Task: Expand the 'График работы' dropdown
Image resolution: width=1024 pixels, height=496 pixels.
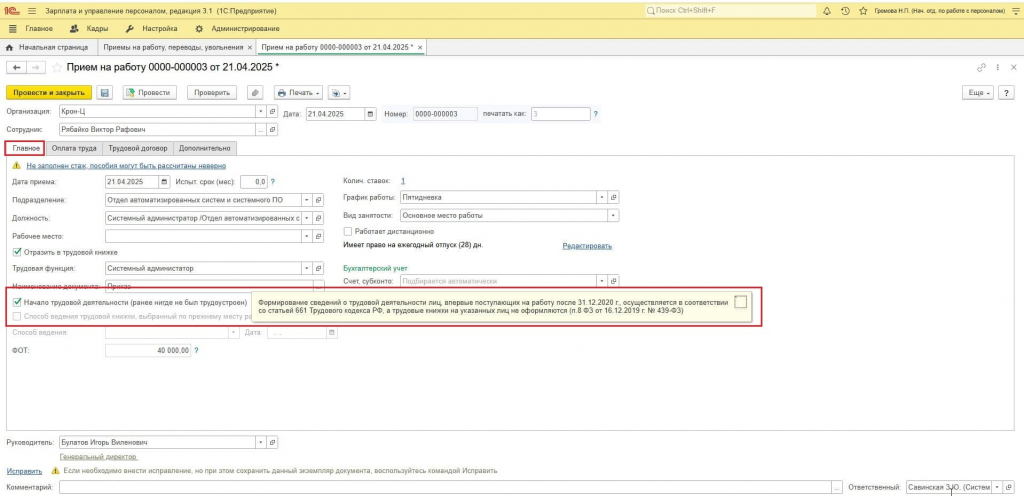Action: (601, 197)
